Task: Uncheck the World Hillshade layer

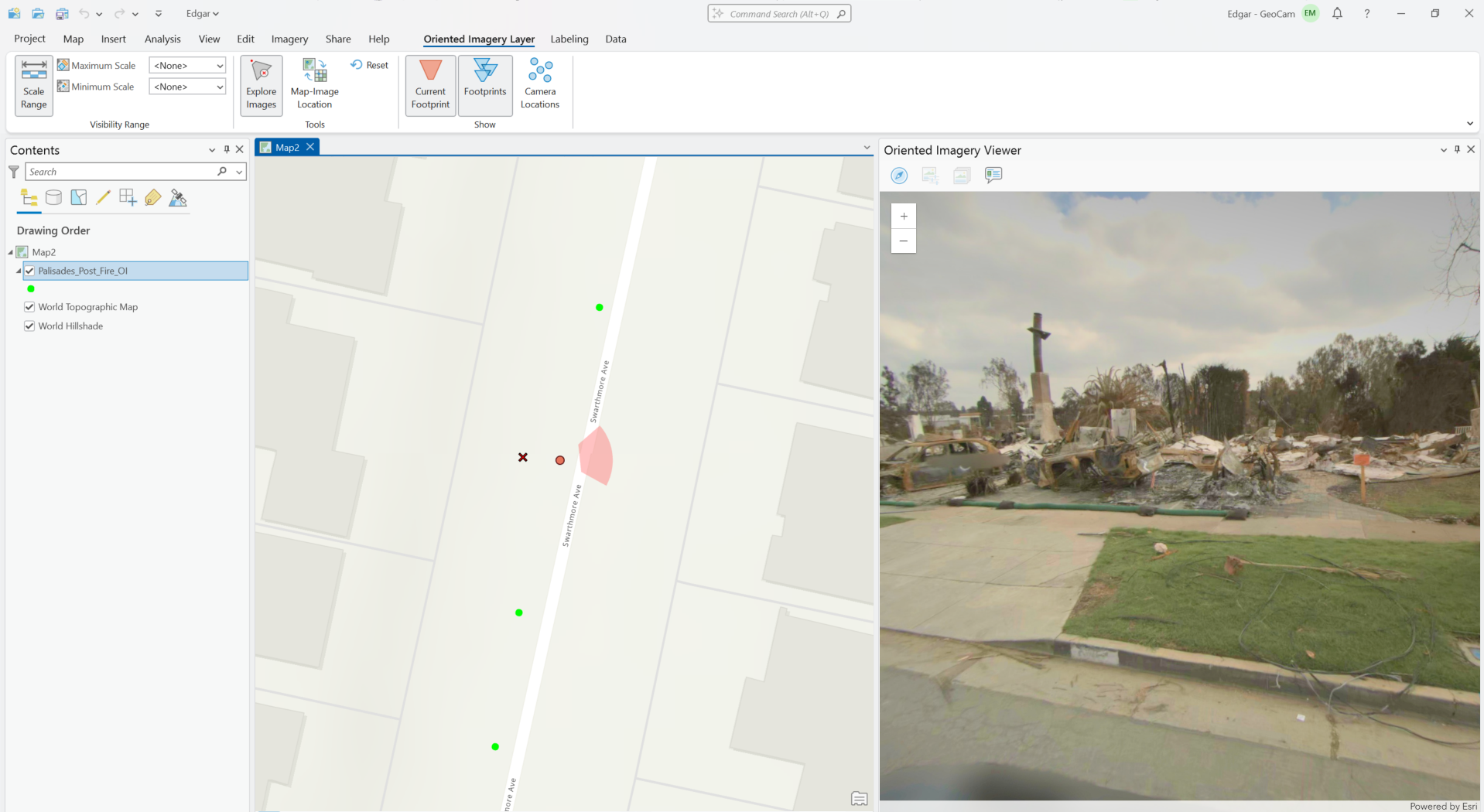Action: [29, 326]
